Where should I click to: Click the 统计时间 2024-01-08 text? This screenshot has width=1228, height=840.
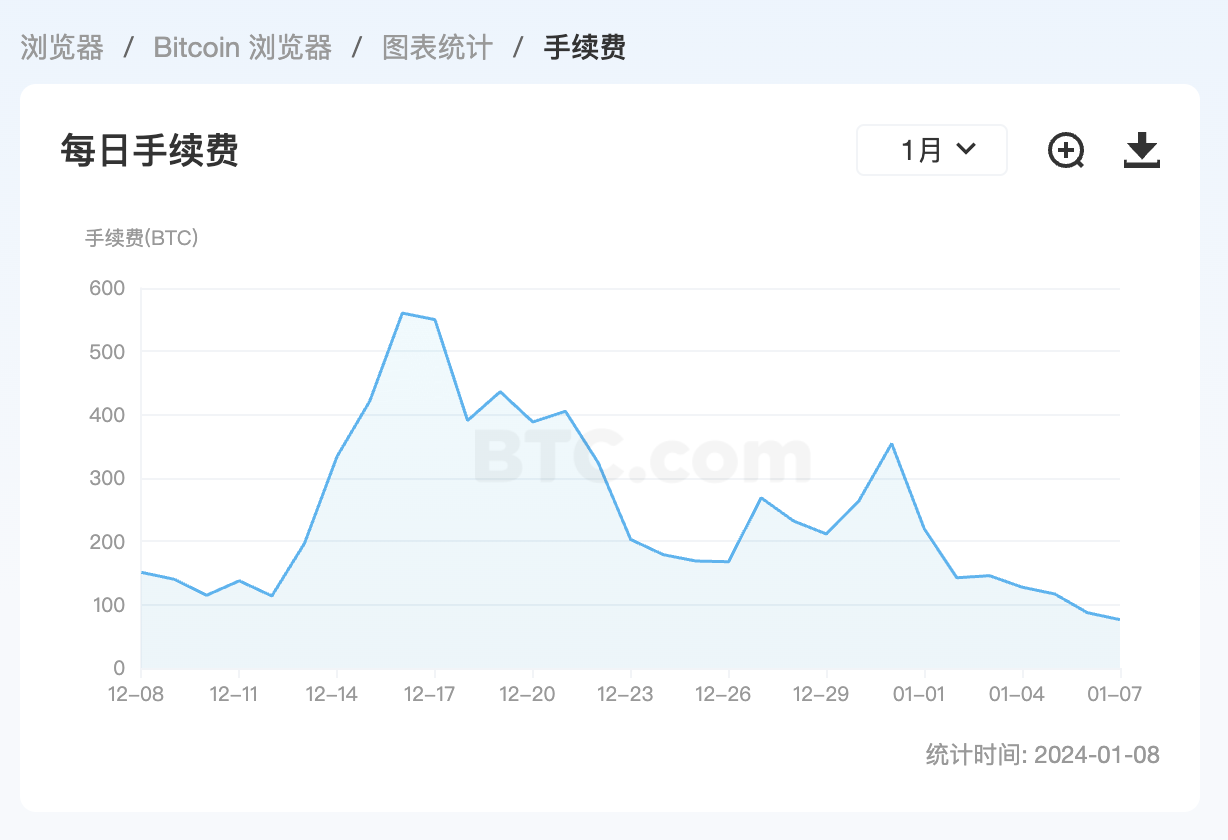(x=1043, y=755)
